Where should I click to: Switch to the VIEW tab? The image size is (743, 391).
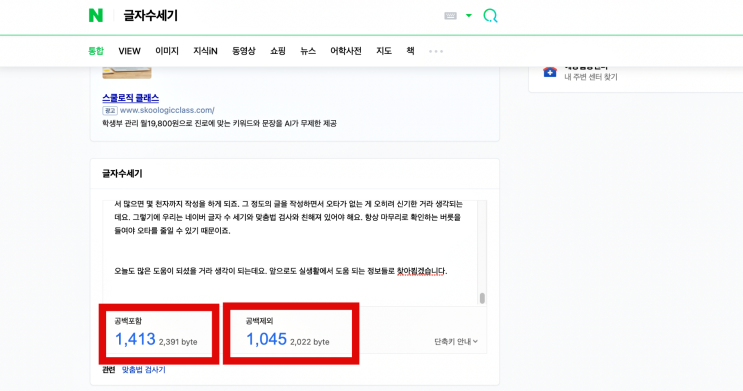[x=129, y=51]
